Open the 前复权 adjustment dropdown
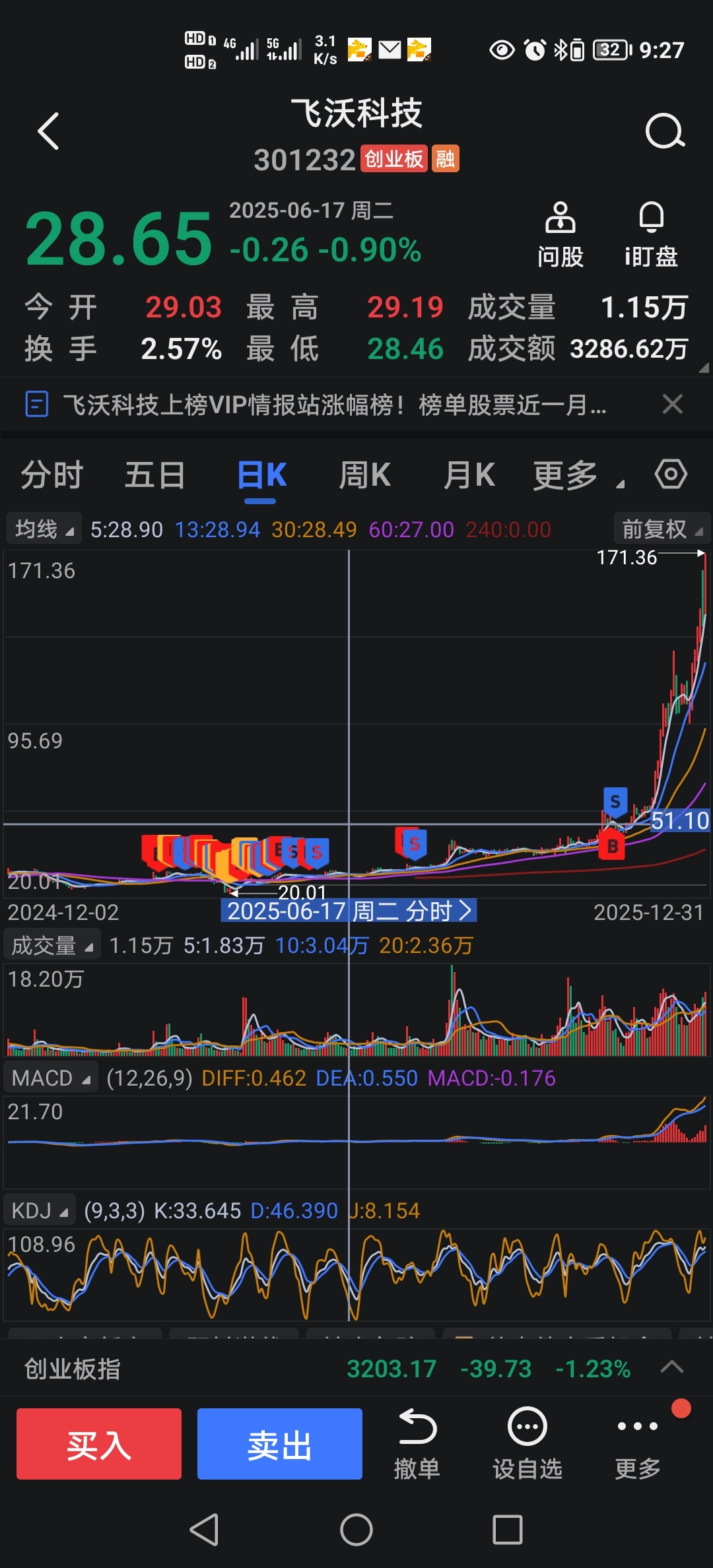This screenshot has width=713, height=1568. click(662, 529)
